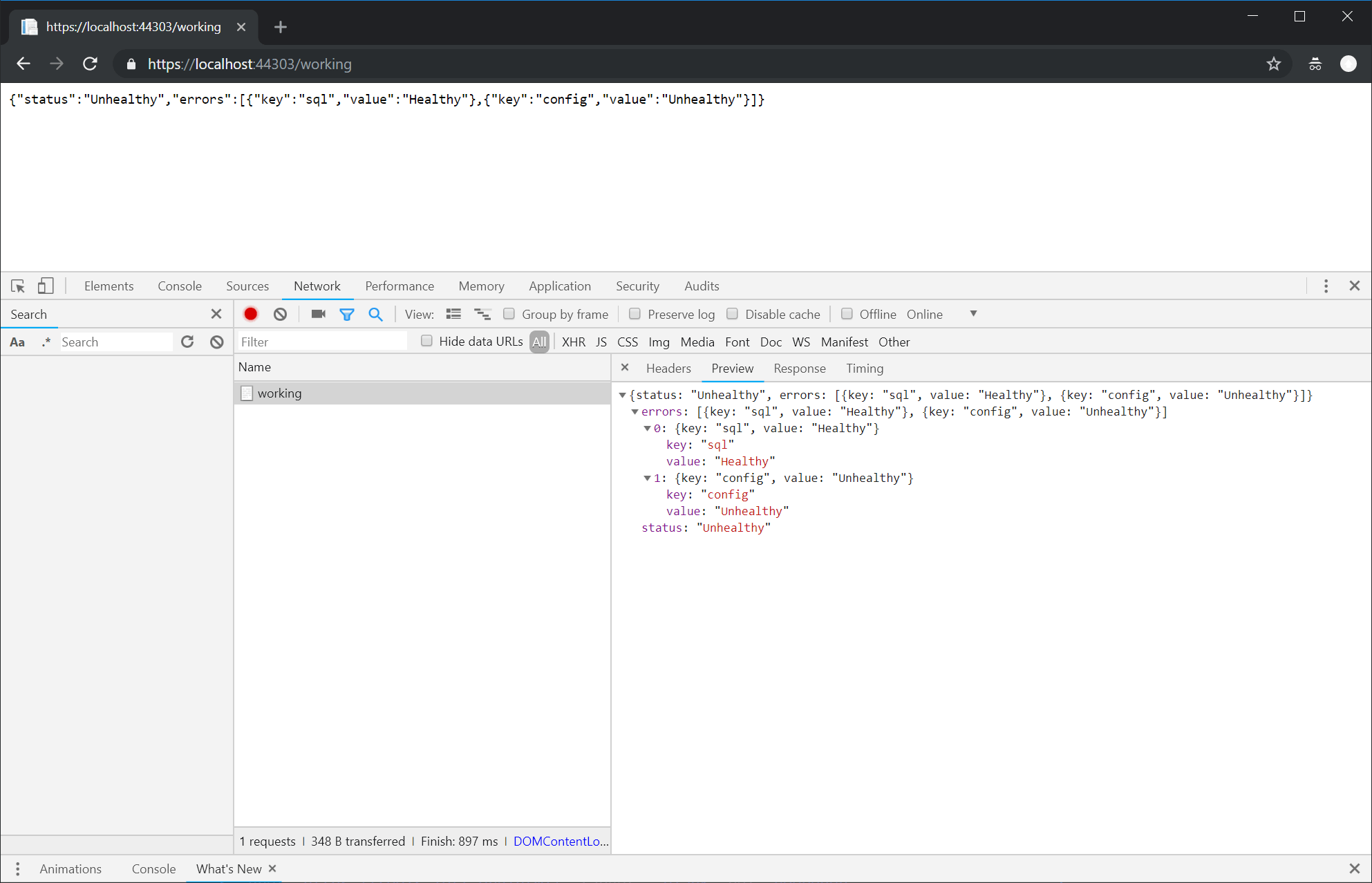Toggle the network filter funnel icon
1372x883 pixels.
point(347,314)
